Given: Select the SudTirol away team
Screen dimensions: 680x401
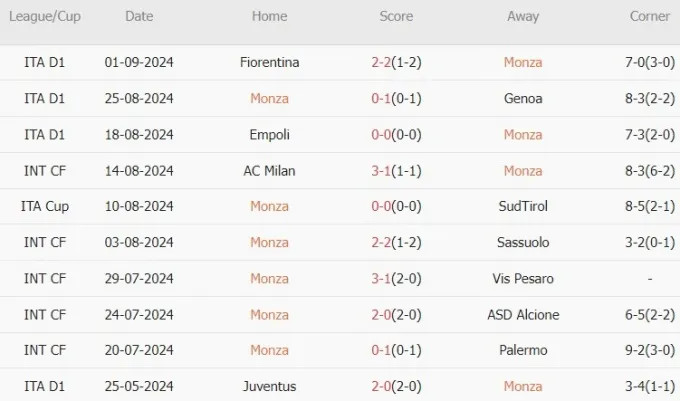Looking at the screenshot, I should tap(523, 206).
